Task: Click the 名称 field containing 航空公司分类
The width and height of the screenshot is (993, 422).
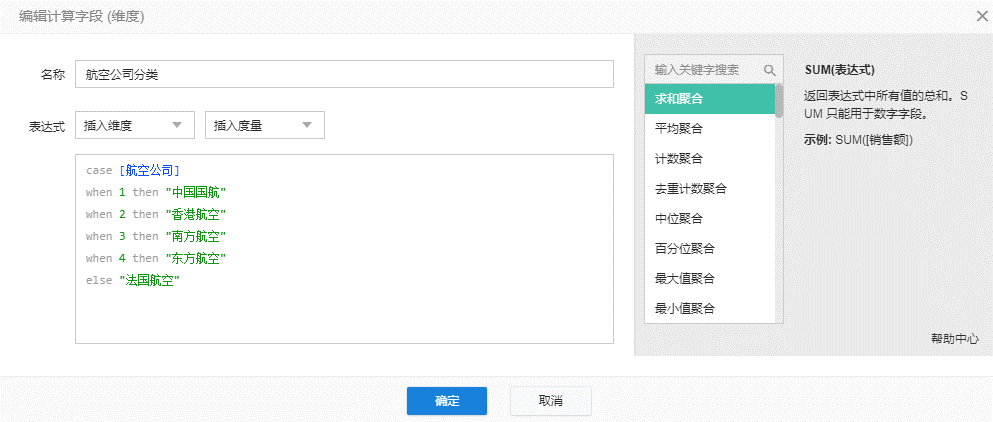Action: [344, 74]
